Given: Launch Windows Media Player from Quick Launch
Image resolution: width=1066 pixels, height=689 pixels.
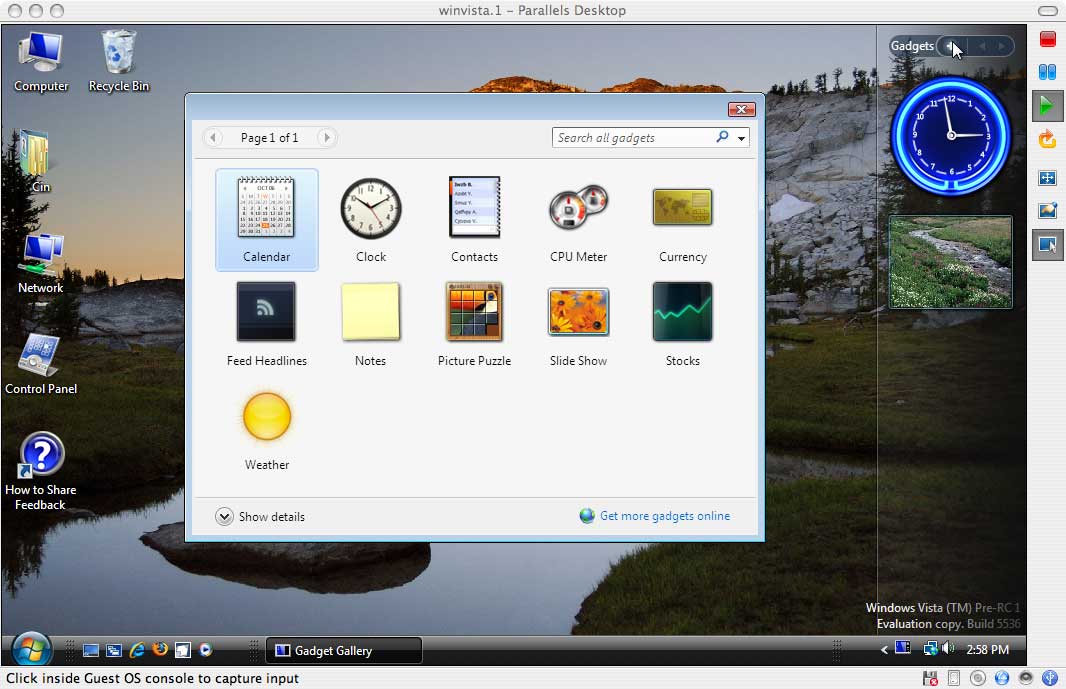Looking at the screenshot, I should click(205, 650).
